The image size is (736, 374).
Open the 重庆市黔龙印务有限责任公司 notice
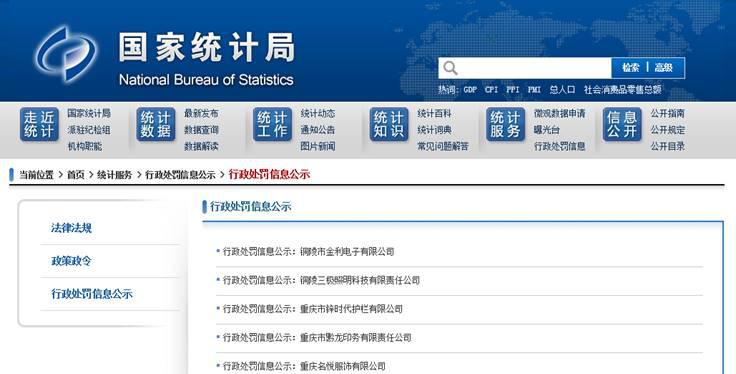pyautogui.click(x=317, y=337)
